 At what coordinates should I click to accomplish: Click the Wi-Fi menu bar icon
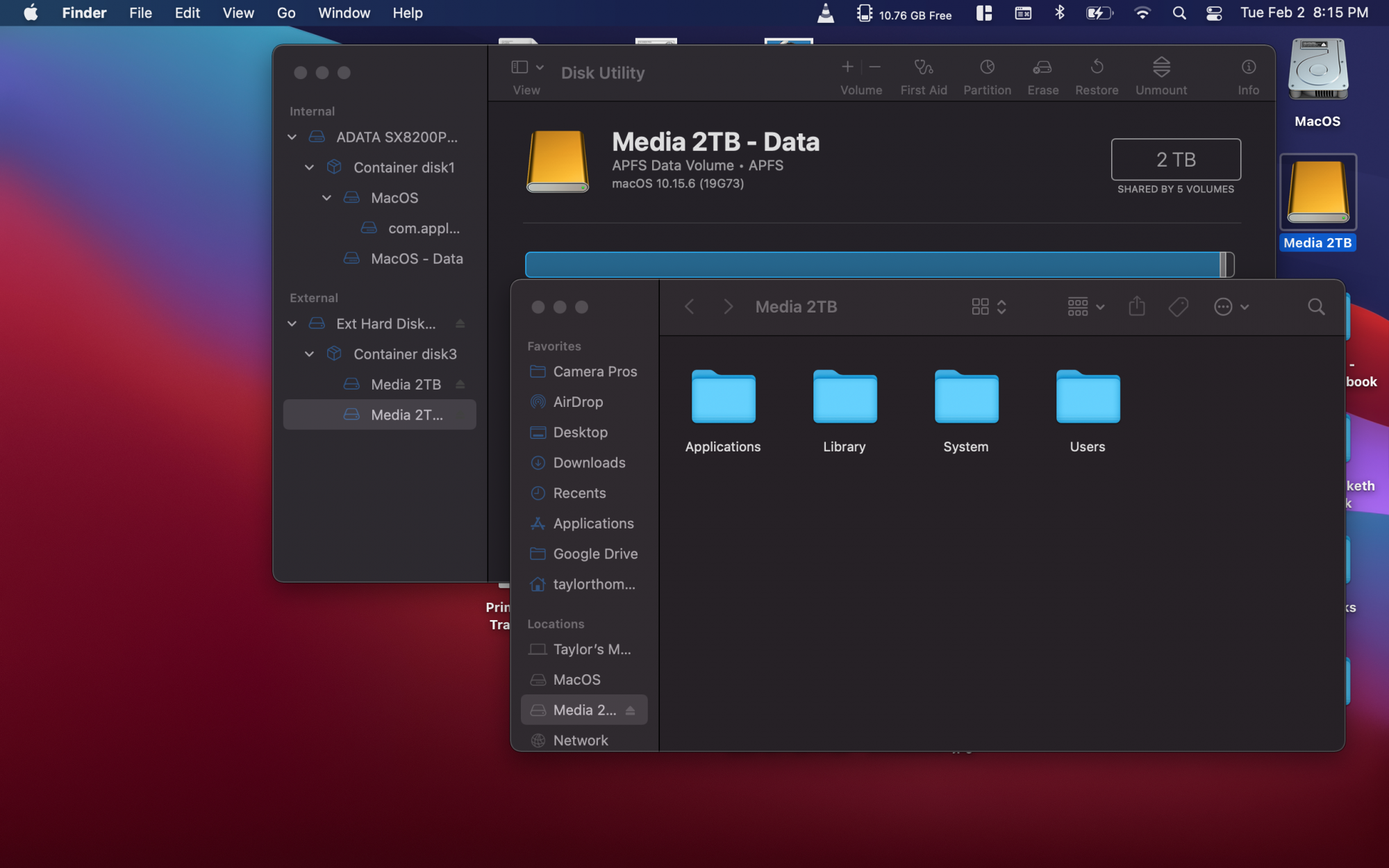[1142, 12]
